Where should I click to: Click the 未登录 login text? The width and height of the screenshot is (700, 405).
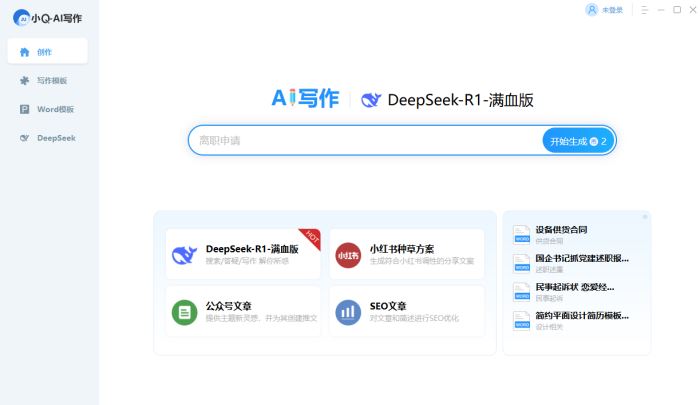(x=612, y=10)
